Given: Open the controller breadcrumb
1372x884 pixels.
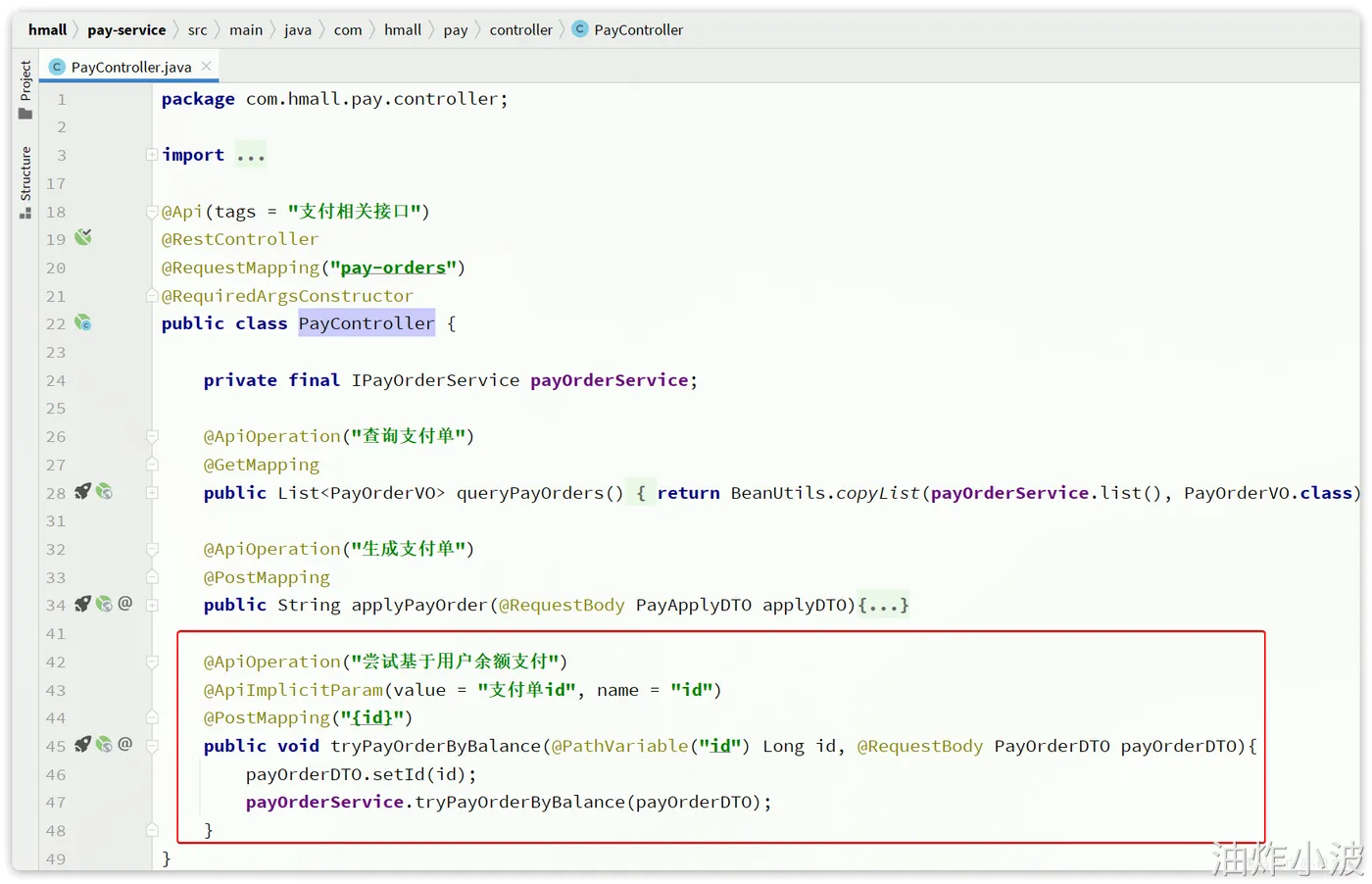Looking at the screenshot, I should click(x=521, y=29).
